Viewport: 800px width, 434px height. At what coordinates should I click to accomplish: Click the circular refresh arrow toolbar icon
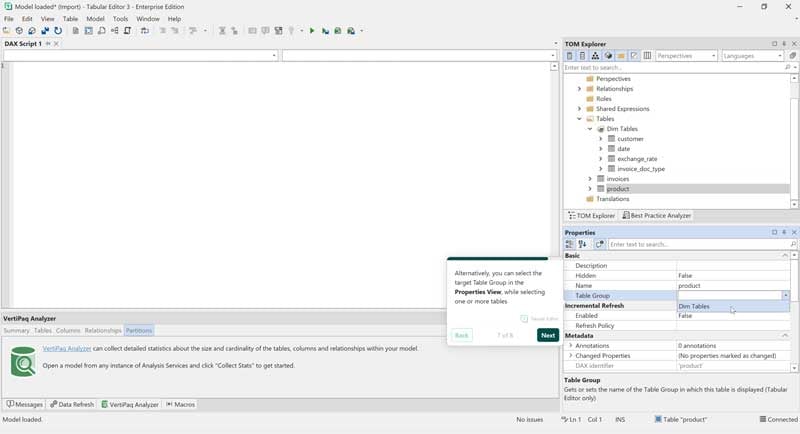[58, 31]
